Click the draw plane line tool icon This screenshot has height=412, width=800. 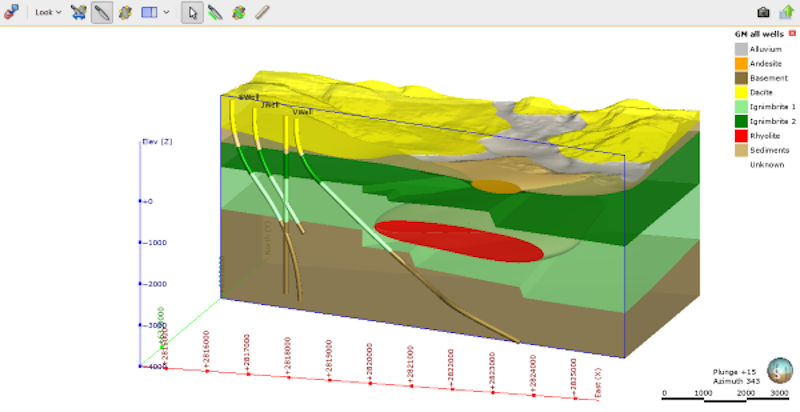click(238, 13)
